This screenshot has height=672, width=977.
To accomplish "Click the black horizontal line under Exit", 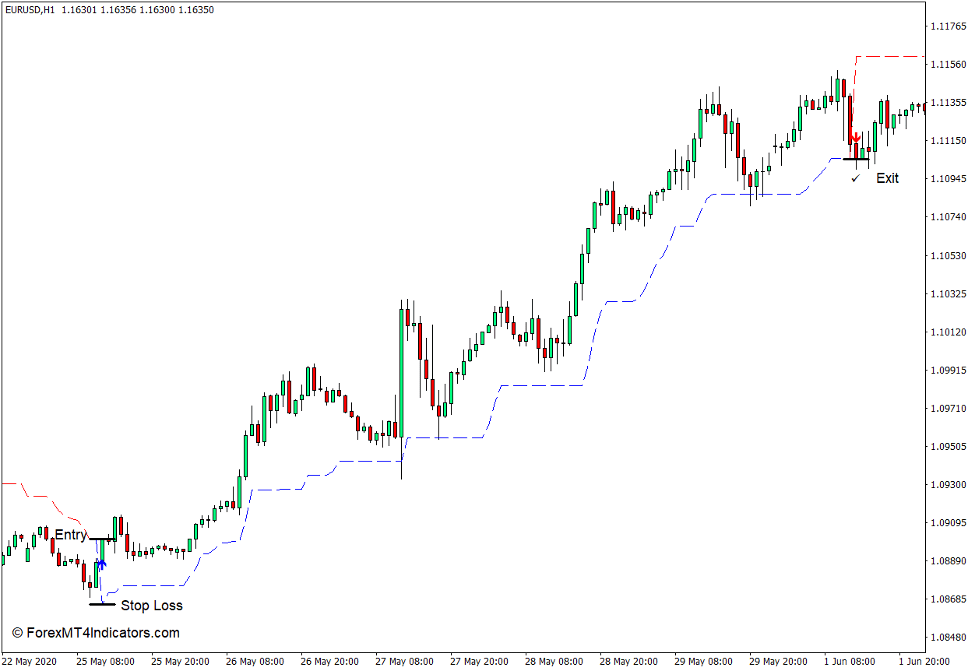I will [856, 159].
